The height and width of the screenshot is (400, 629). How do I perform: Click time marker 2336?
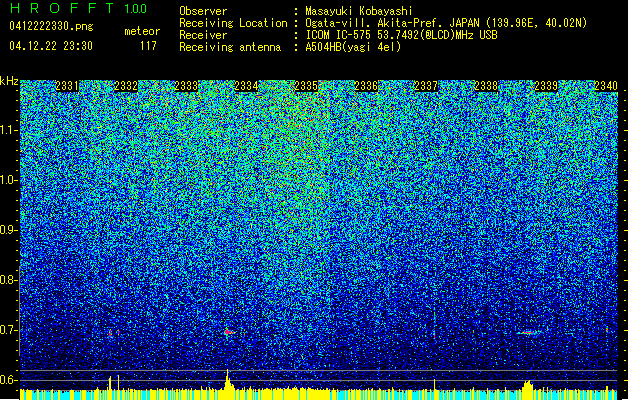tap(366, 86)
